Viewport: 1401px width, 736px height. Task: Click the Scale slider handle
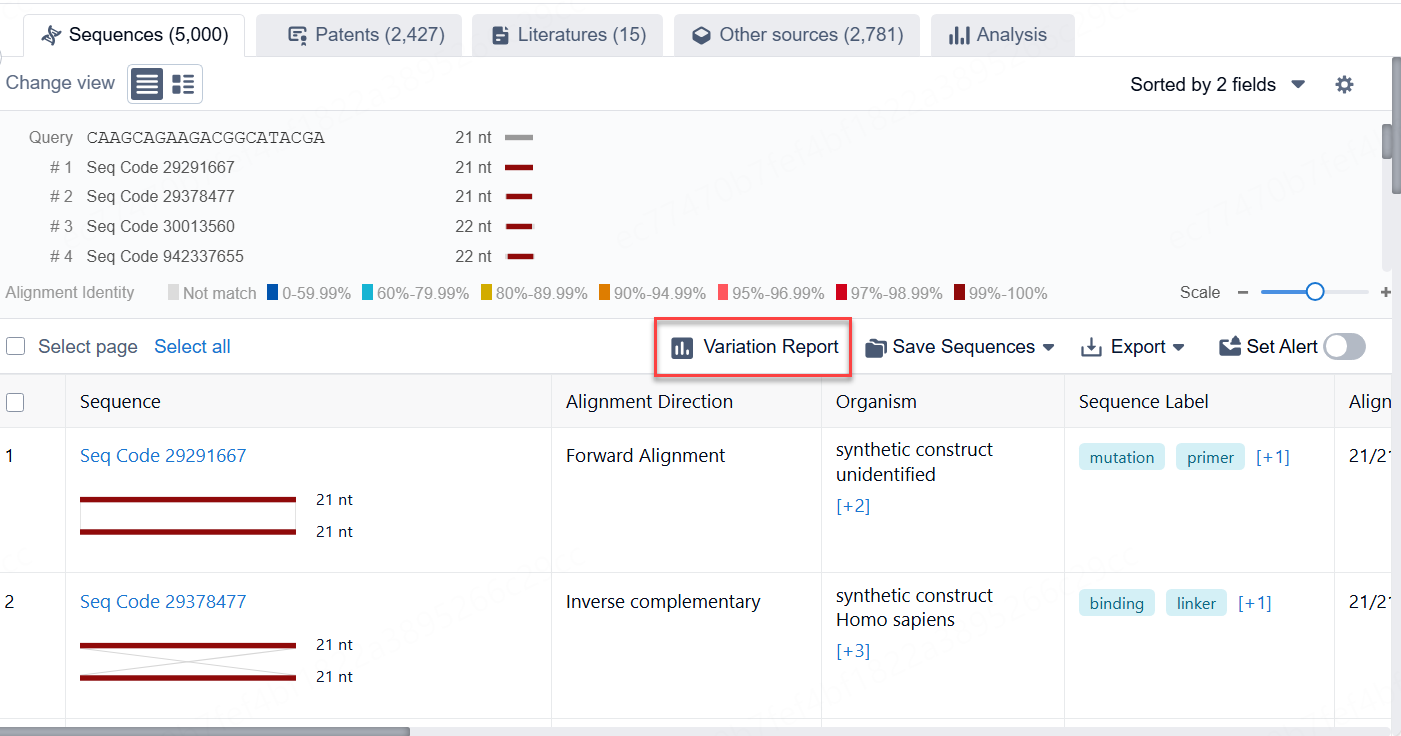tap(1315, 292)
